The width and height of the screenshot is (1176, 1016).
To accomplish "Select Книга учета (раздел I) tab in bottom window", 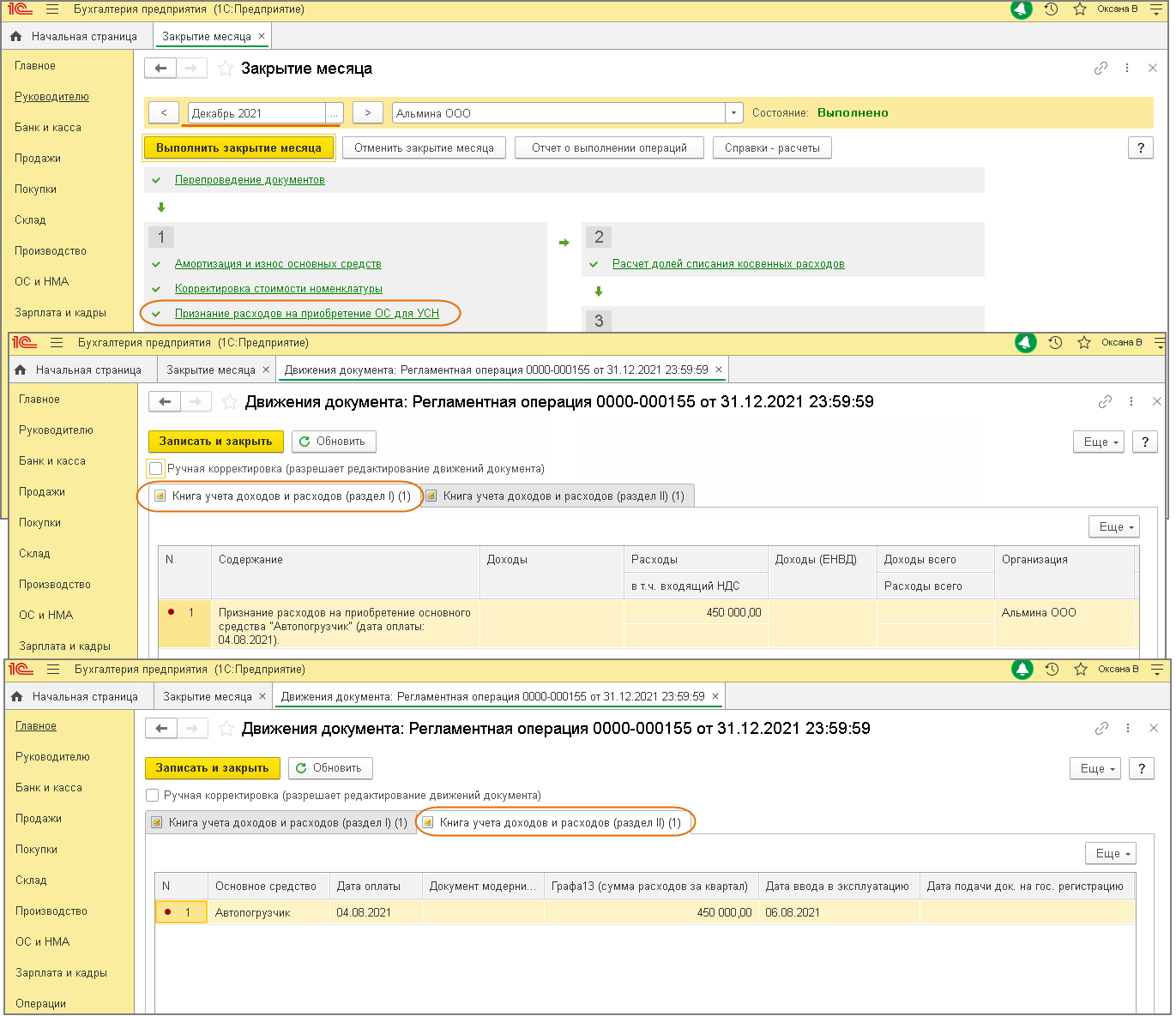I will [280, 823].
